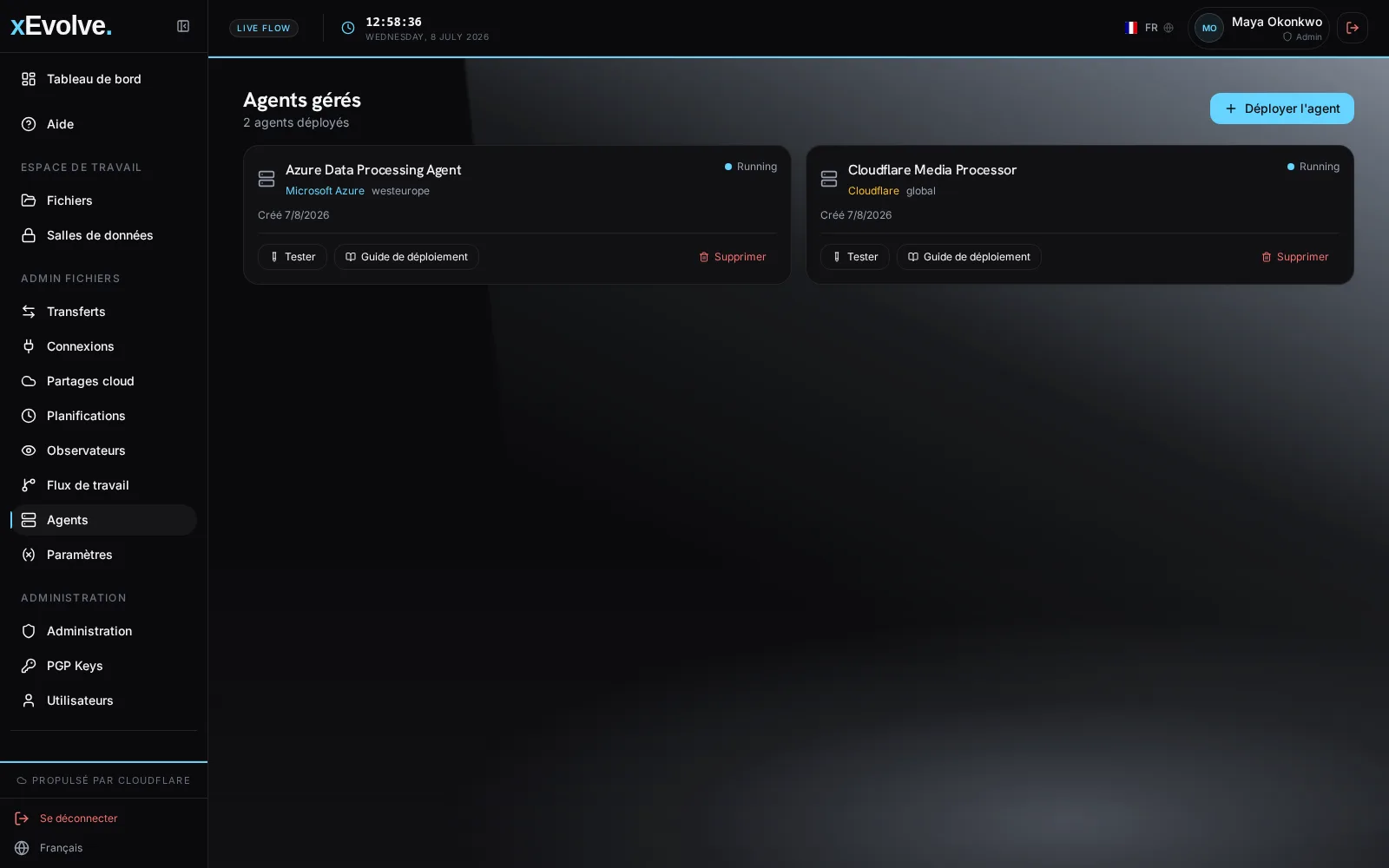Delete the Cloudflare Media Processor agent

pos(1294,257)
